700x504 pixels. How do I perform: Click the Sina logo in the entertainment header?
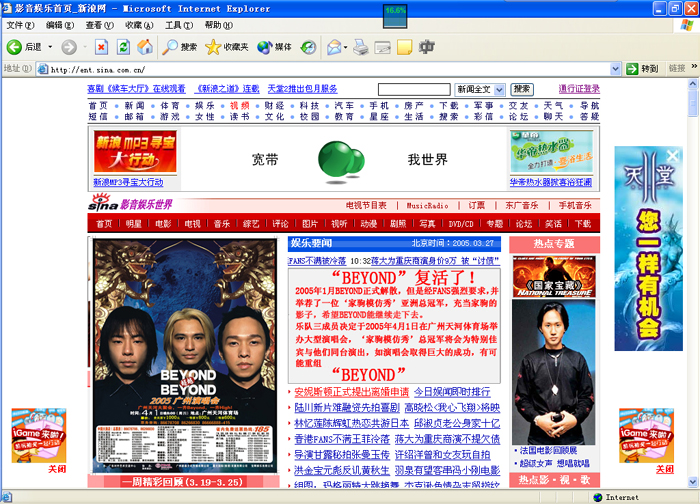103,203
